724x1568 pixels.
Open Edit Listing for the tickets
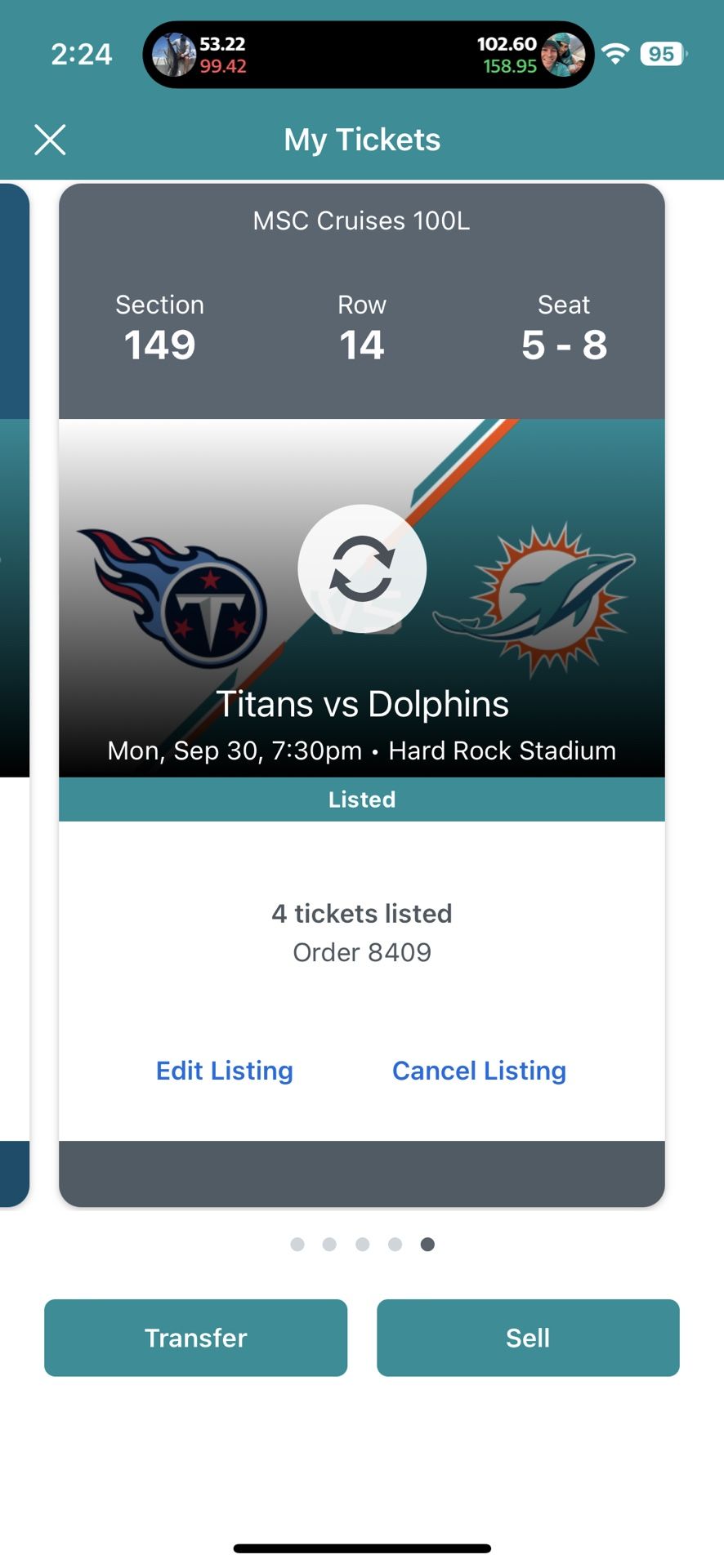tap(225, 1071)
